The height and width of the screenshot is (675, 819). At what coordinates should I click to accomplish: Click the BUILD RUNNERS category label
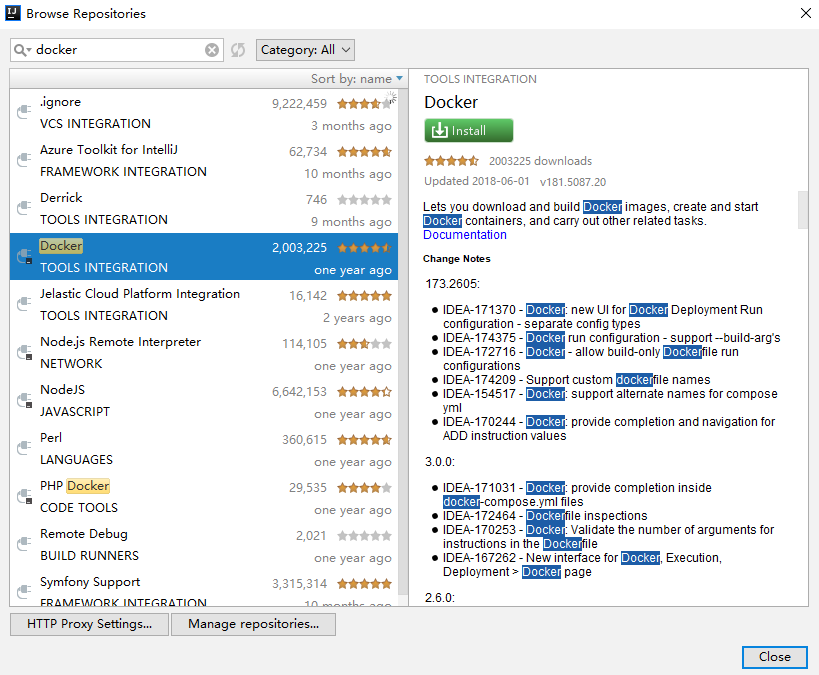pyautogui.click(x=89, y=556)
